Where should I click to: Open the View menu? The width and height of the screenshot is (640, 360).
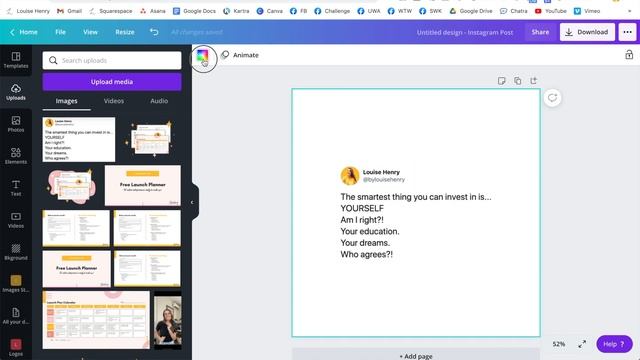coord(90,32)
